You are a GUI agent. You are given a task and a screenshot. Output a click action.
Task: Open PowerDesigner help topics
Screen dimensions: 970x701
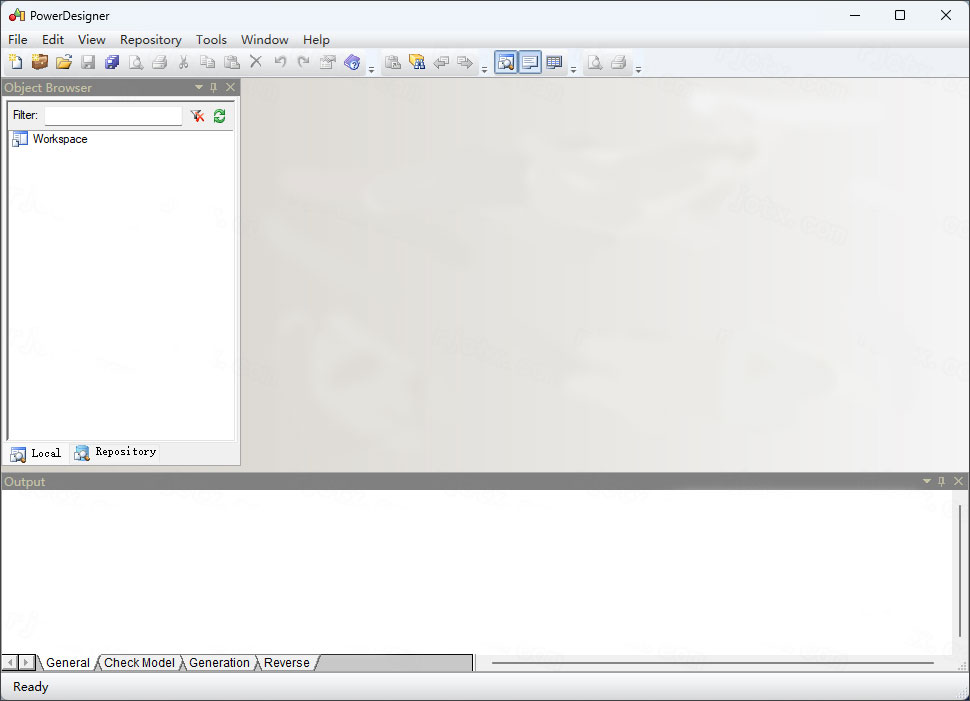click(x=352, y=62)
